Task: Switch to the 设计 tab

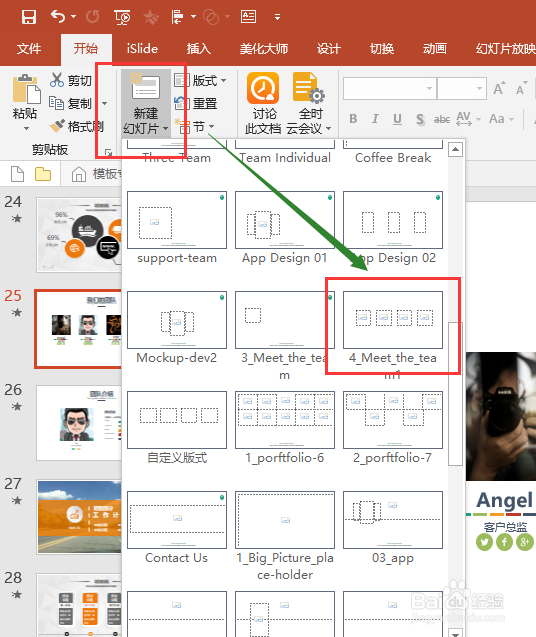Action: point(329,49)
